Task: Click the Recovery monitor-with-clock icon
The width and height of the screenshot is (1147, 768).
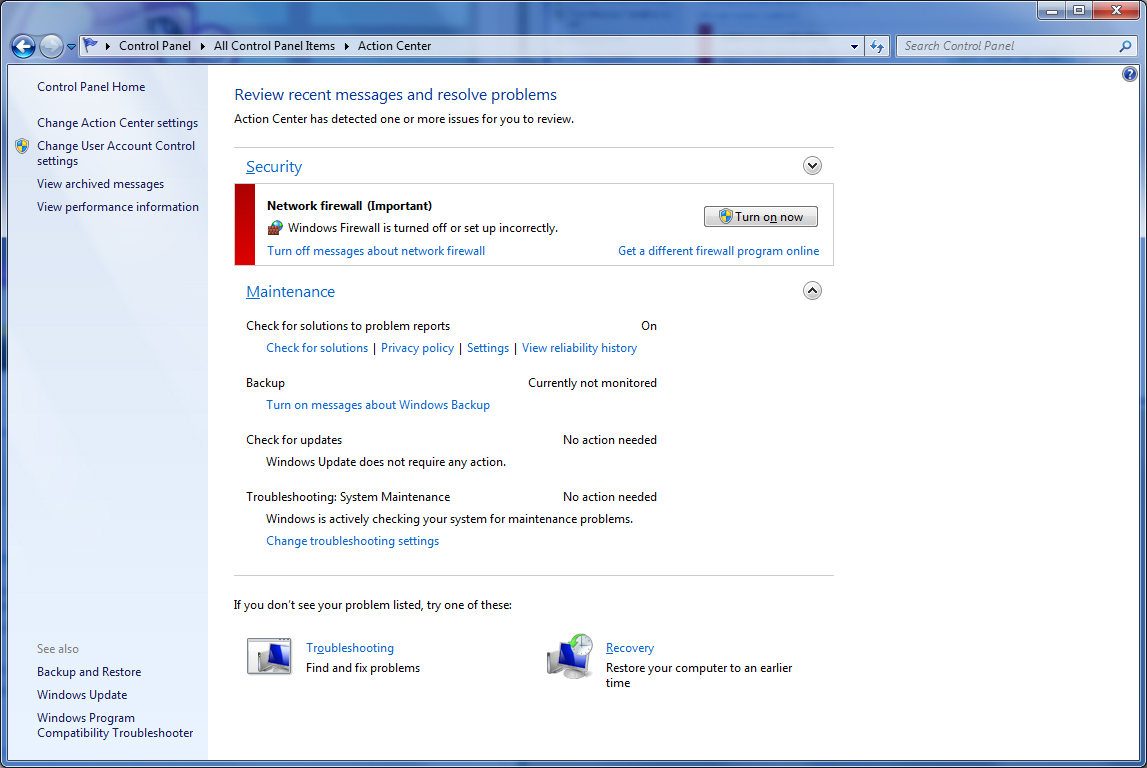Action: point(571,656)
